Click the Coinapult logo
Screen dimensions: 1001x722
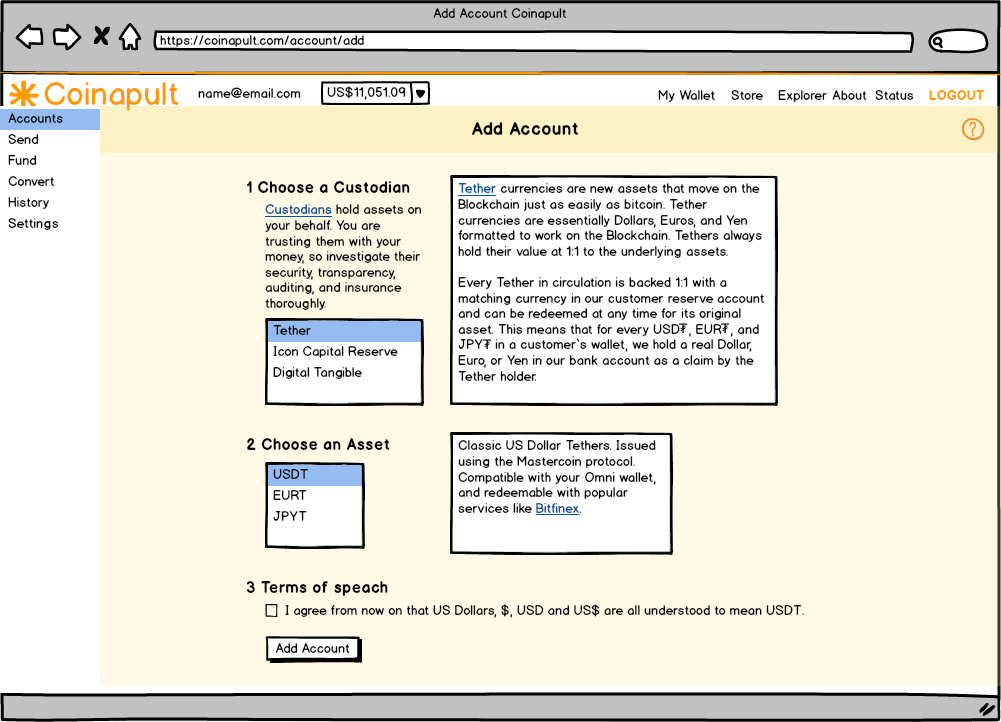point(94,94)
